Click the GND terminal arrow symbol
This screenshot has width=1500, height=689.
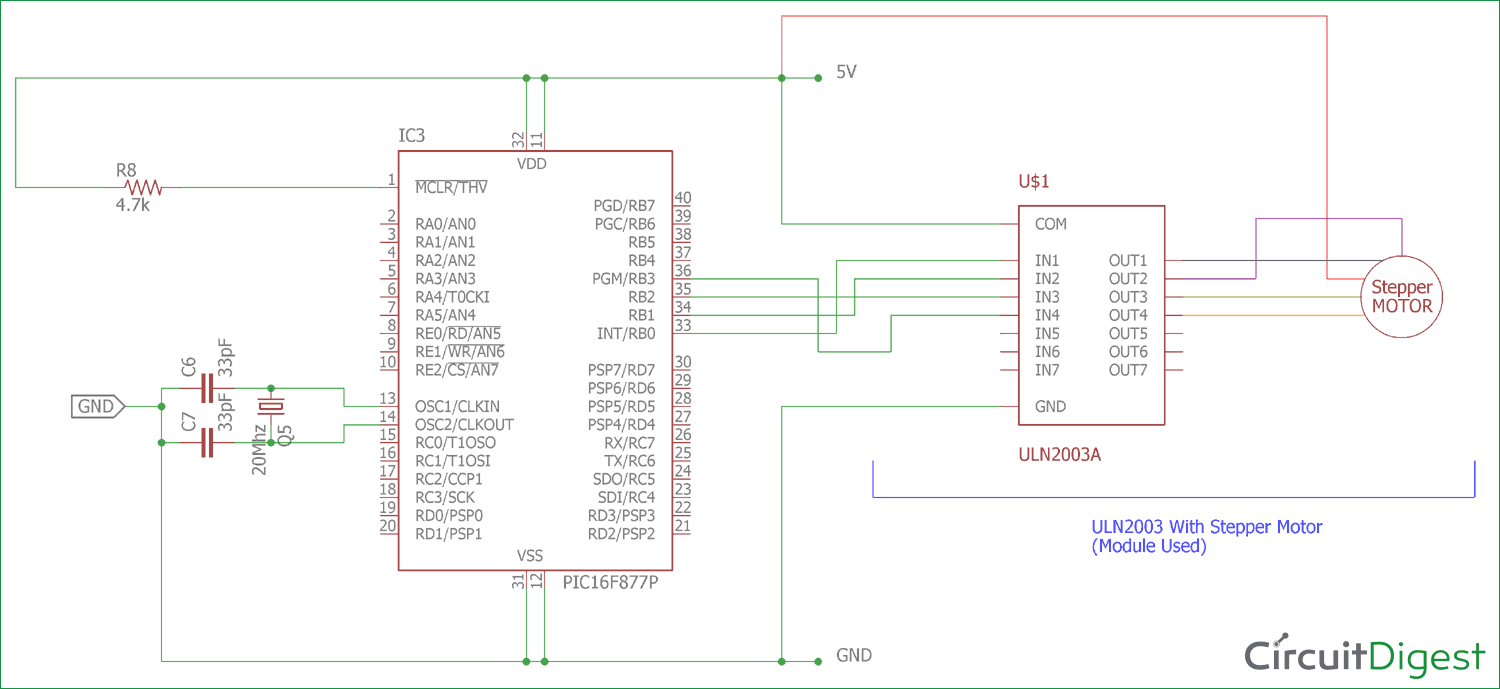95,406
